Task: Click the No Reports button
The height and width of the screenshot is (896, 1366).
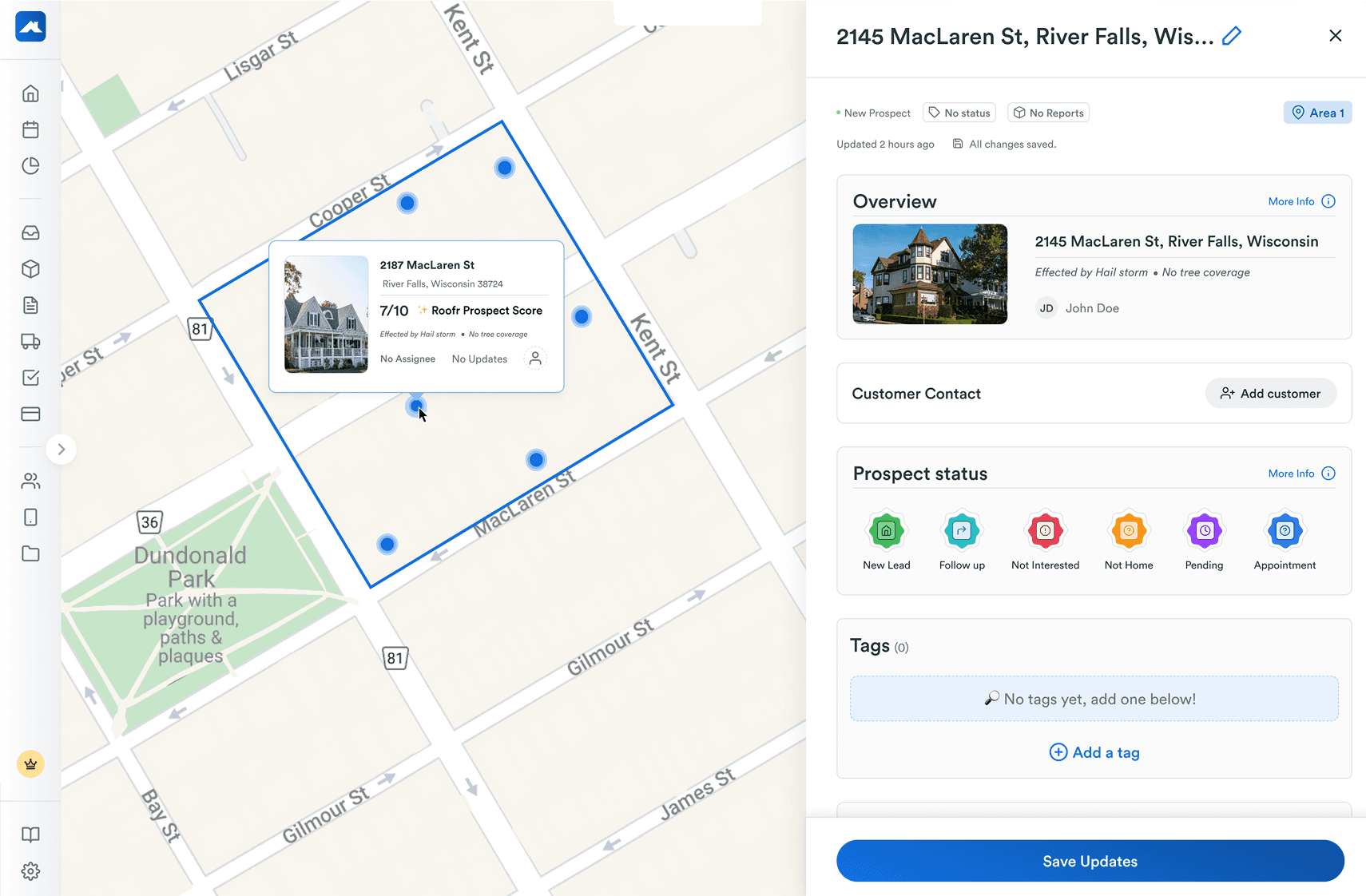Action: 1048,113
